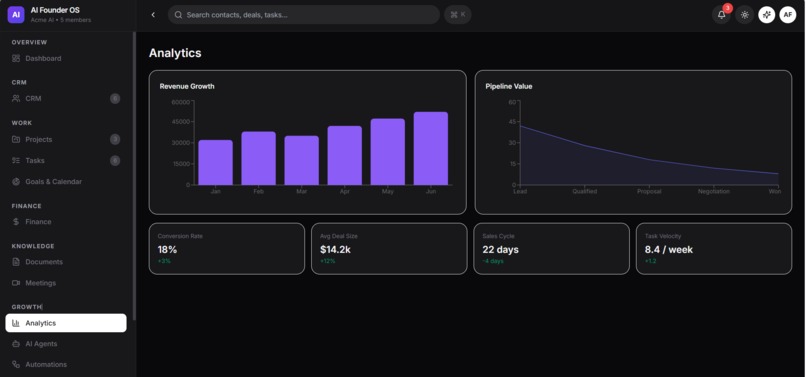
Task: Click the May revenue bar
Action: click(388, 152)
